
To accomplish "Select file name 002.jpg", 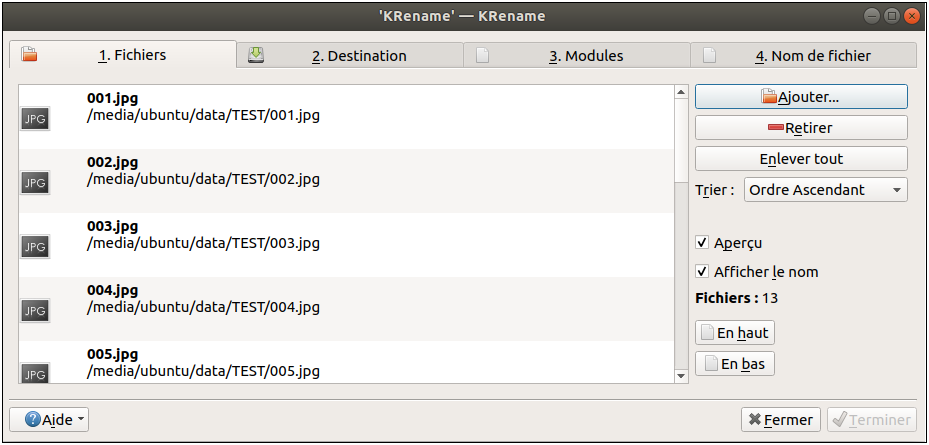I will pyautogui.click(x=113, y=162).
